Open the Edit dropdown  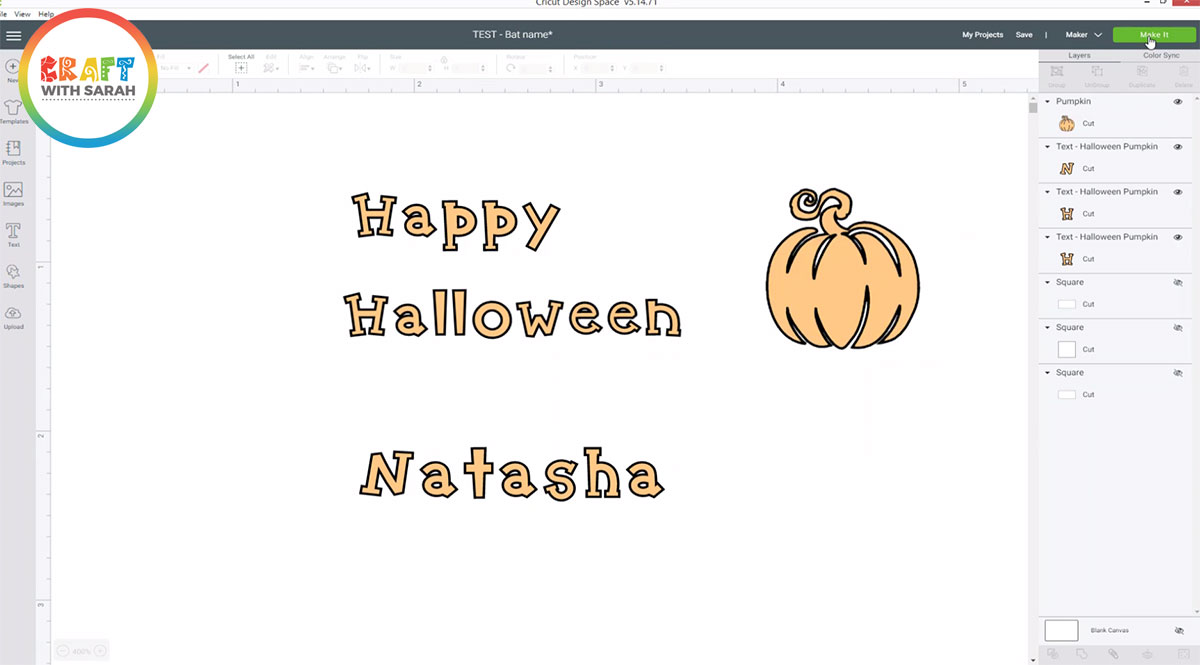(271, 68)
